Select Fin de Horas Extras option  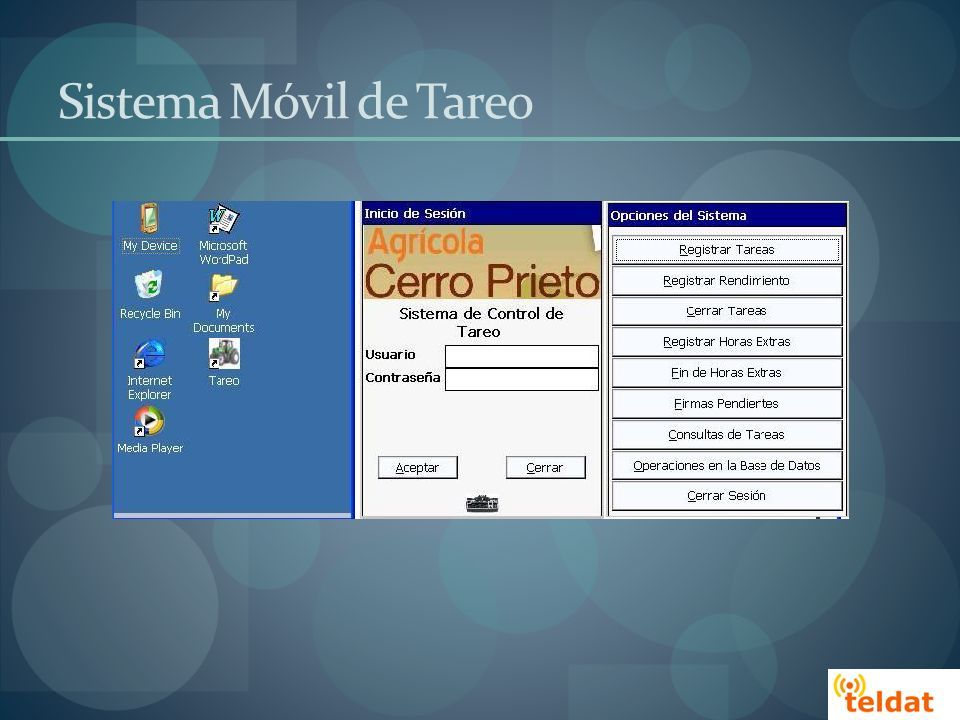click(x=727, y=373)
